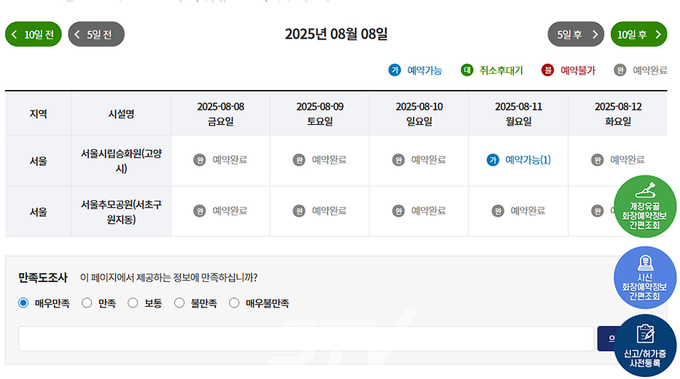
Task: Click red 예약불가 legend icon
Action: pos(548,70)
